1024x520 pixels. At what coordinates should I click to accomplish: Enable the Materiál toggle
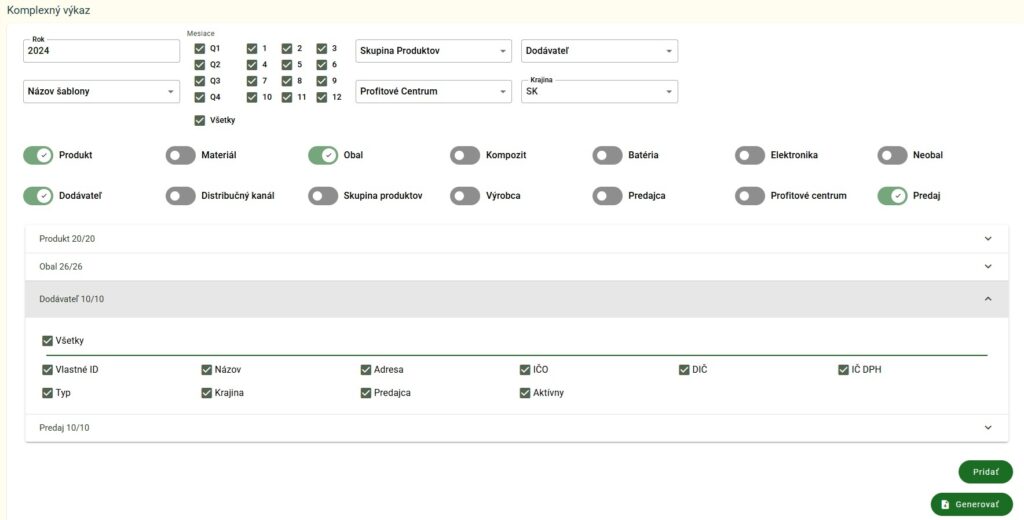(x=181, y=156)
